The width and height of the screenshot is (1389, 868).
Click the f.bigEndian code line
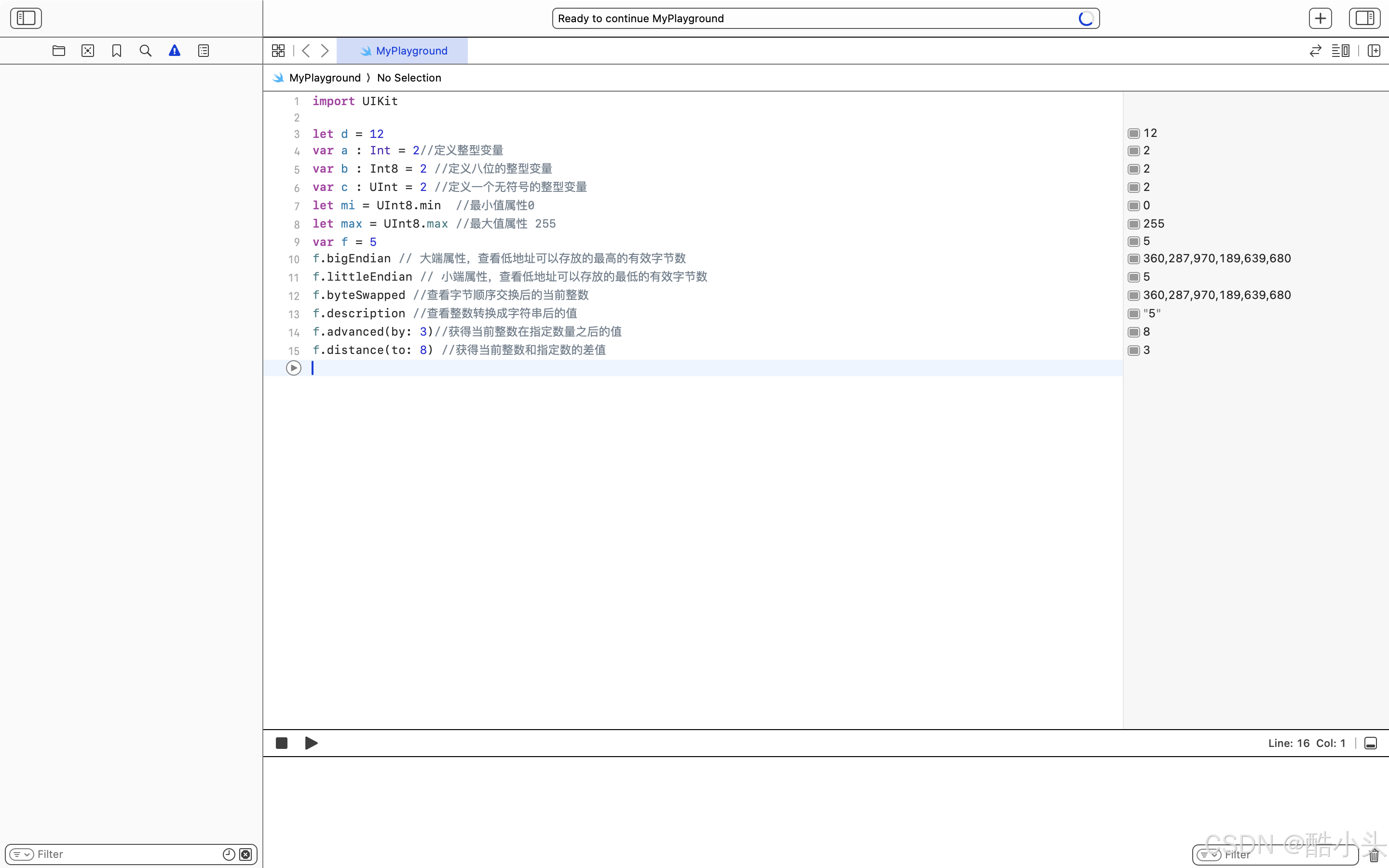point(499,258)
